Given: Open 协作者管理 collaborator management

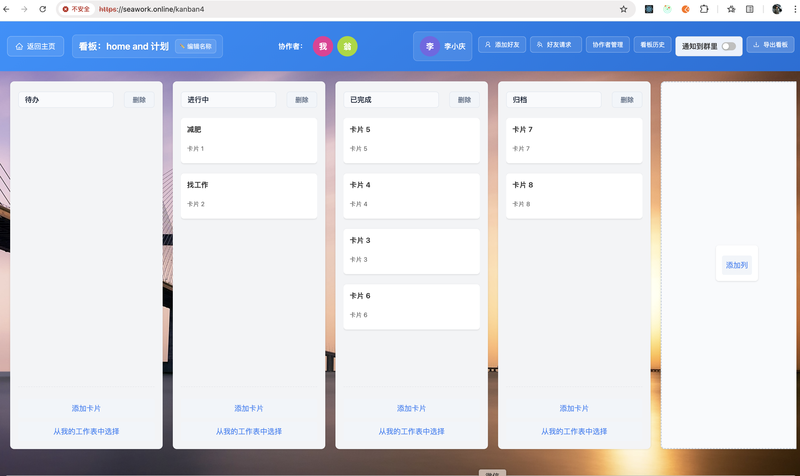Looking at the screenshot, I should [608, 44].
